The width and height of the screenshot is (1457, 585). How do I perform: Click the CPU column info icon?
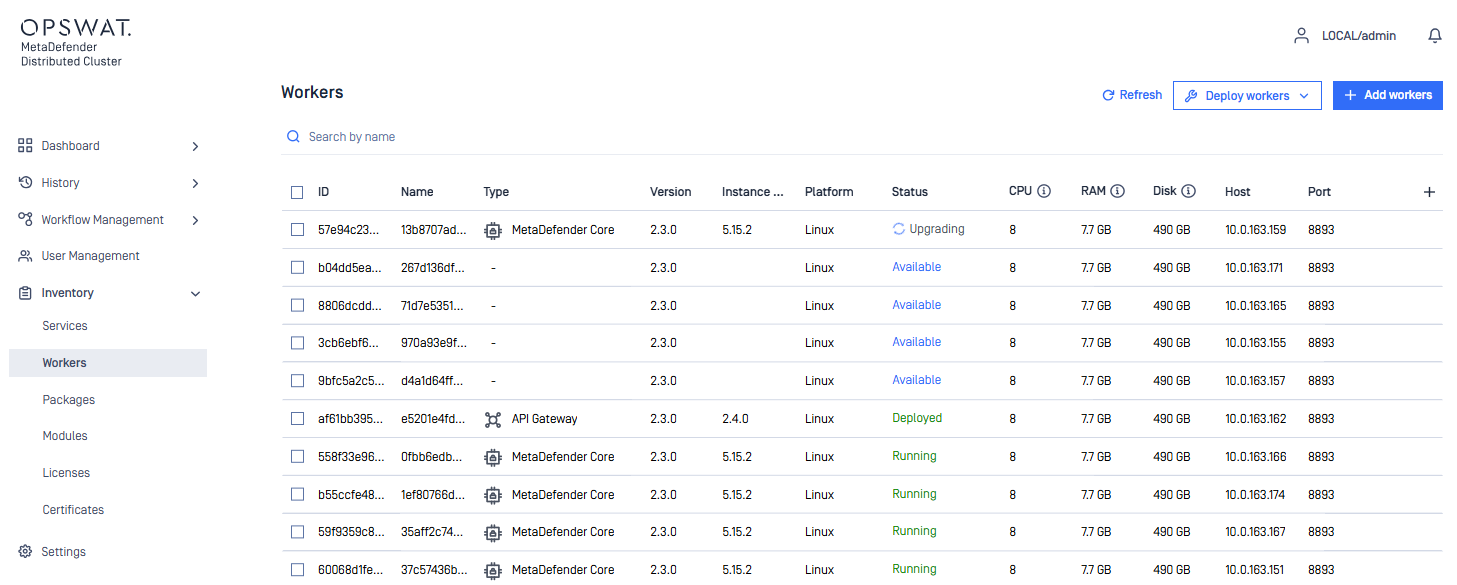(x=1044, y=191)
